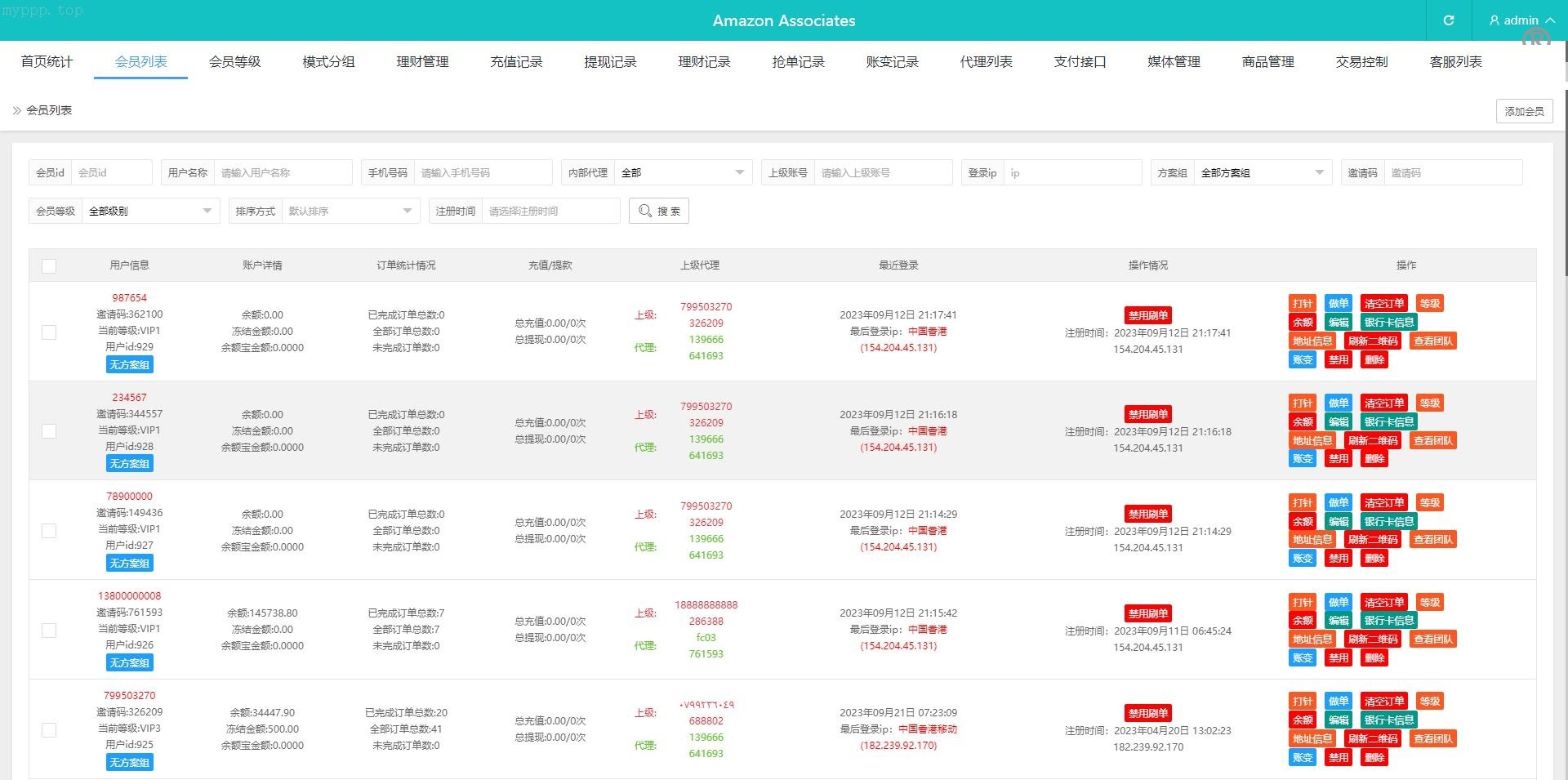Screen dimensions: 1568x780
Task: Check the checkbox for user 987654
Action: [49, 332]
